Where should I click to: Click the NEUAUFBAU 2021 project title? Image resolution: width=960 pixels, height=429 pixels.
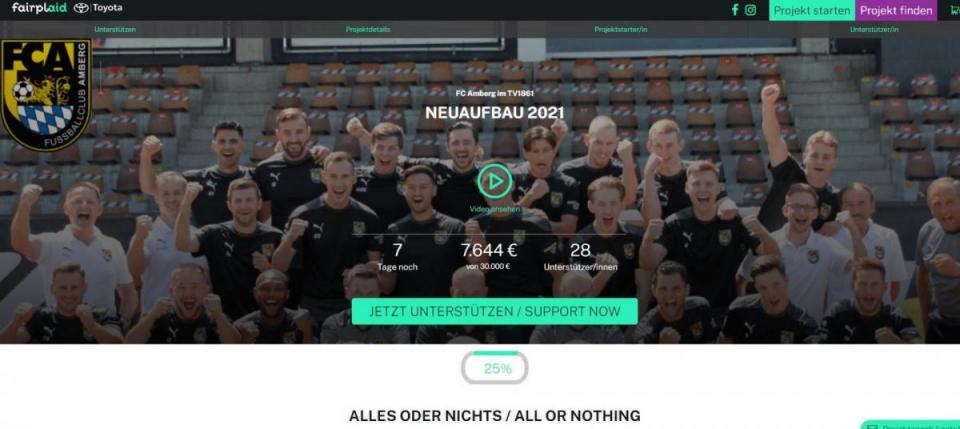click(x=495, y=113)
